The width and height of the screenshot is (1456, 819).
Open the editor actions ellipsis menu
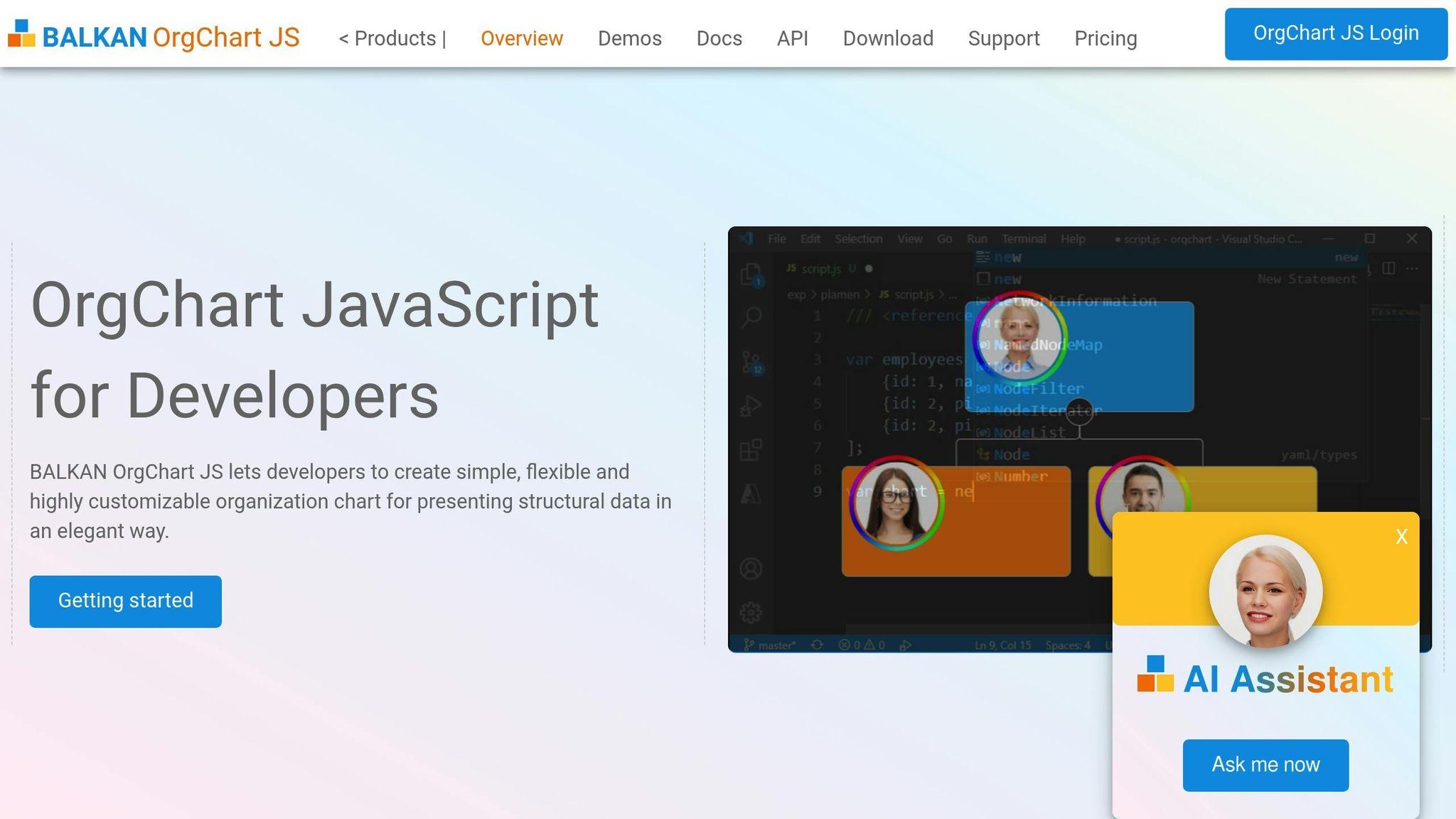click(x=1413, y=268)
